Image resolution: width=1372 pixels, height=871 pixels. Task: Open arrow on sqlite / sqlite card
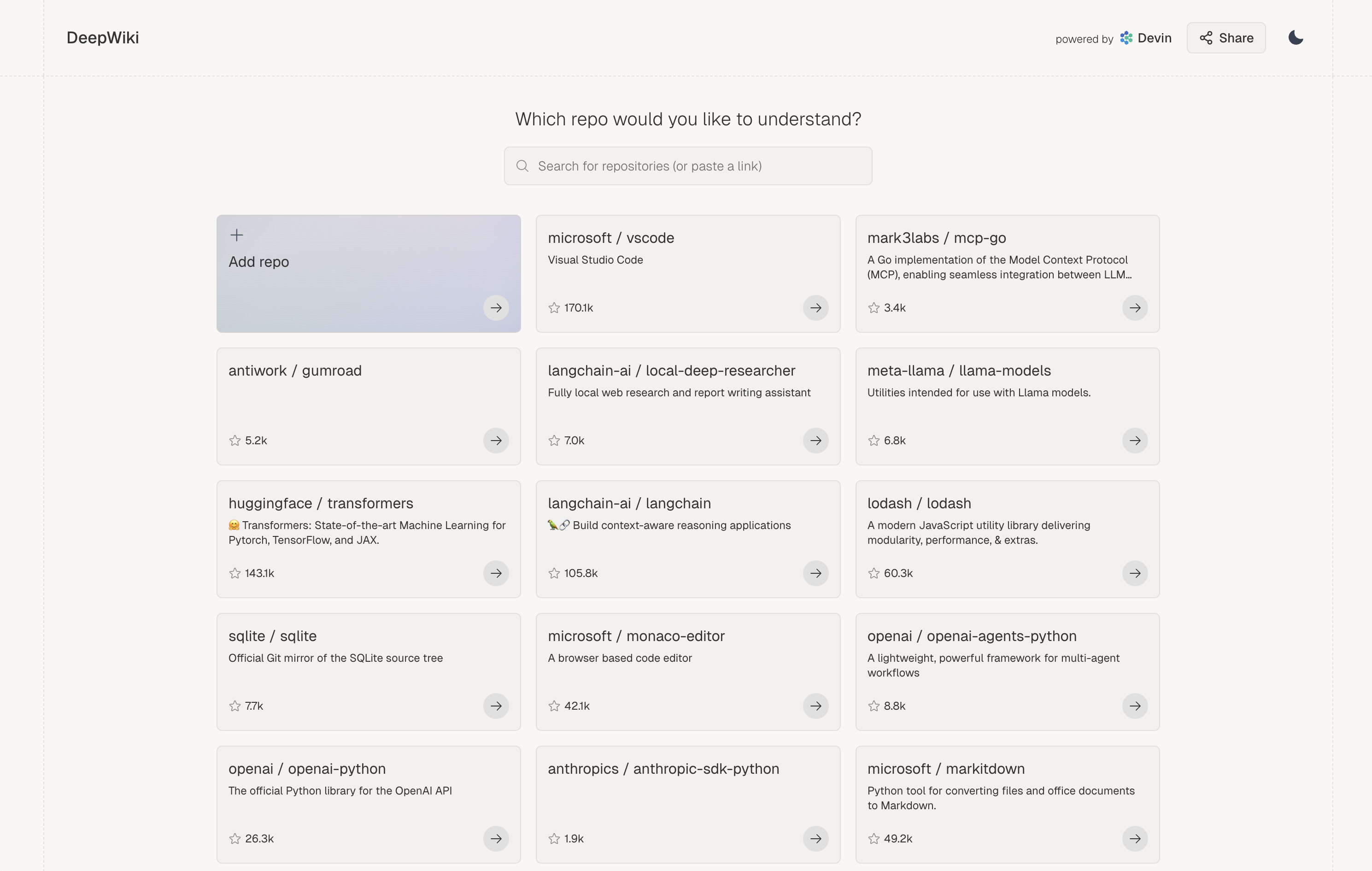tap(496, 706)
